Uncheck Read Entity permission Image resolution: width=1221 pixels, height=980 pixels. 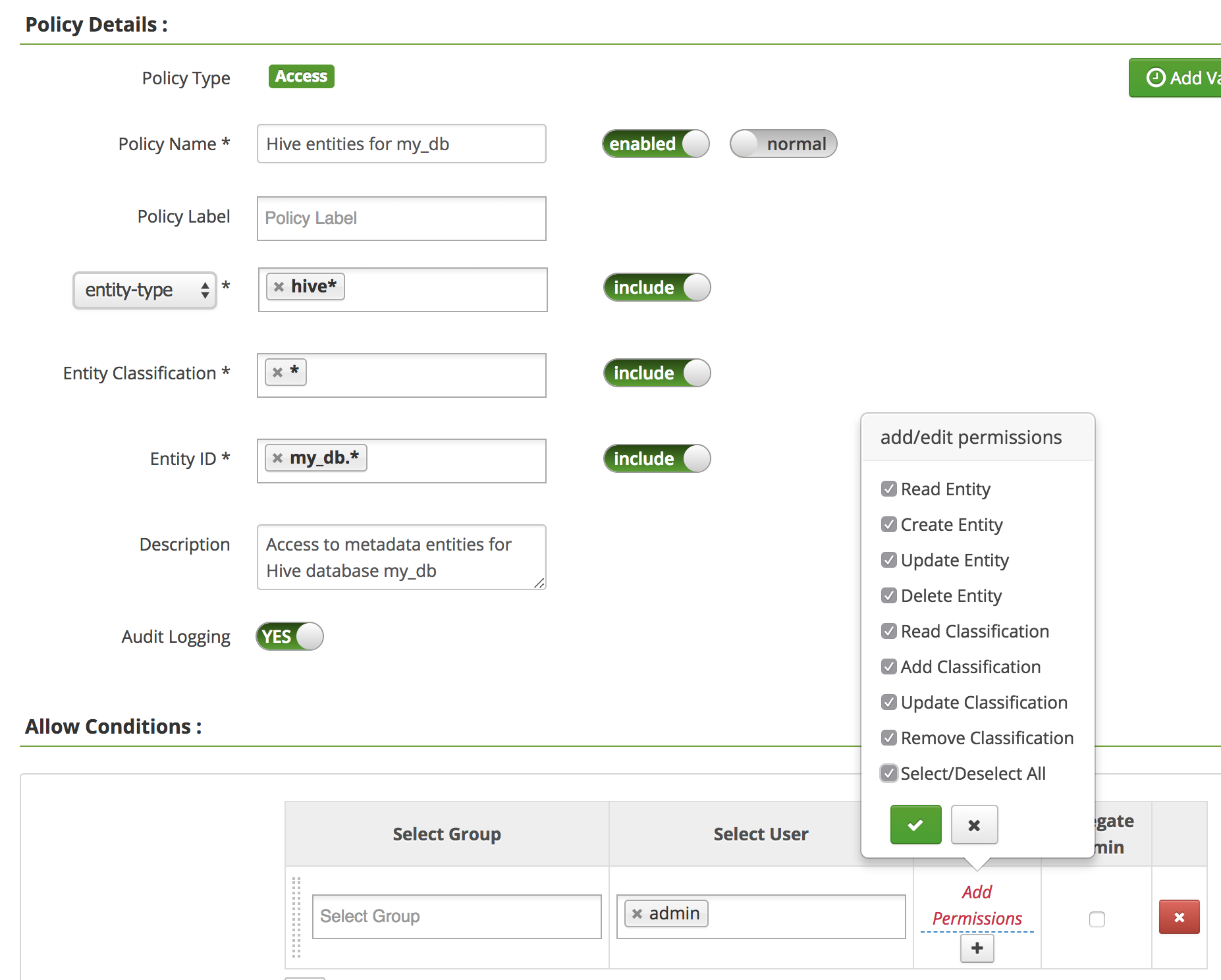(x=889, y=489)
